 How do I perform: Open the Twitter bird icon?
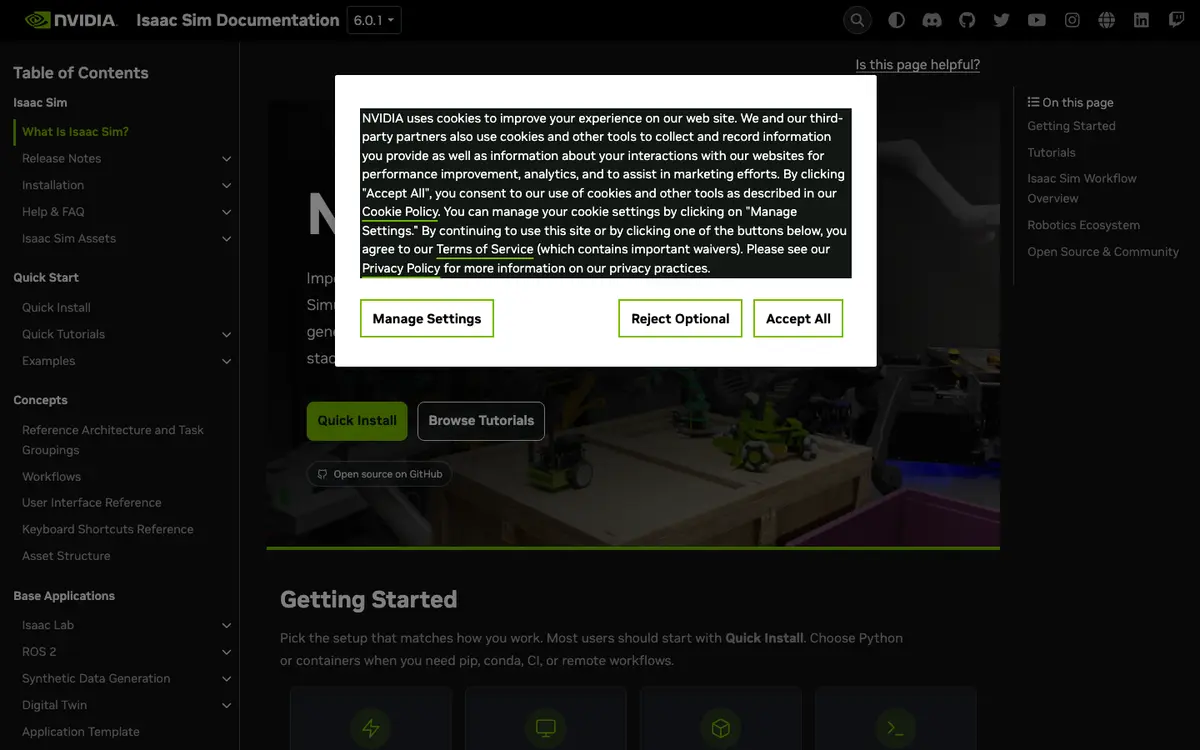1001,20
